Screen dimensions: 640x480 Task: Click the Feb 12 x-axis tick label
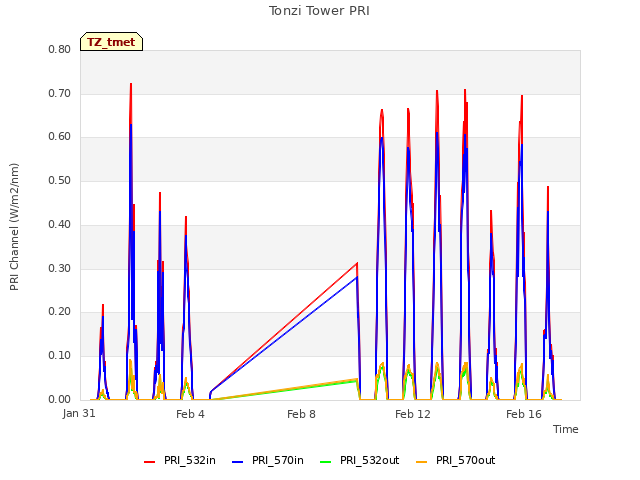click(413, 414)
